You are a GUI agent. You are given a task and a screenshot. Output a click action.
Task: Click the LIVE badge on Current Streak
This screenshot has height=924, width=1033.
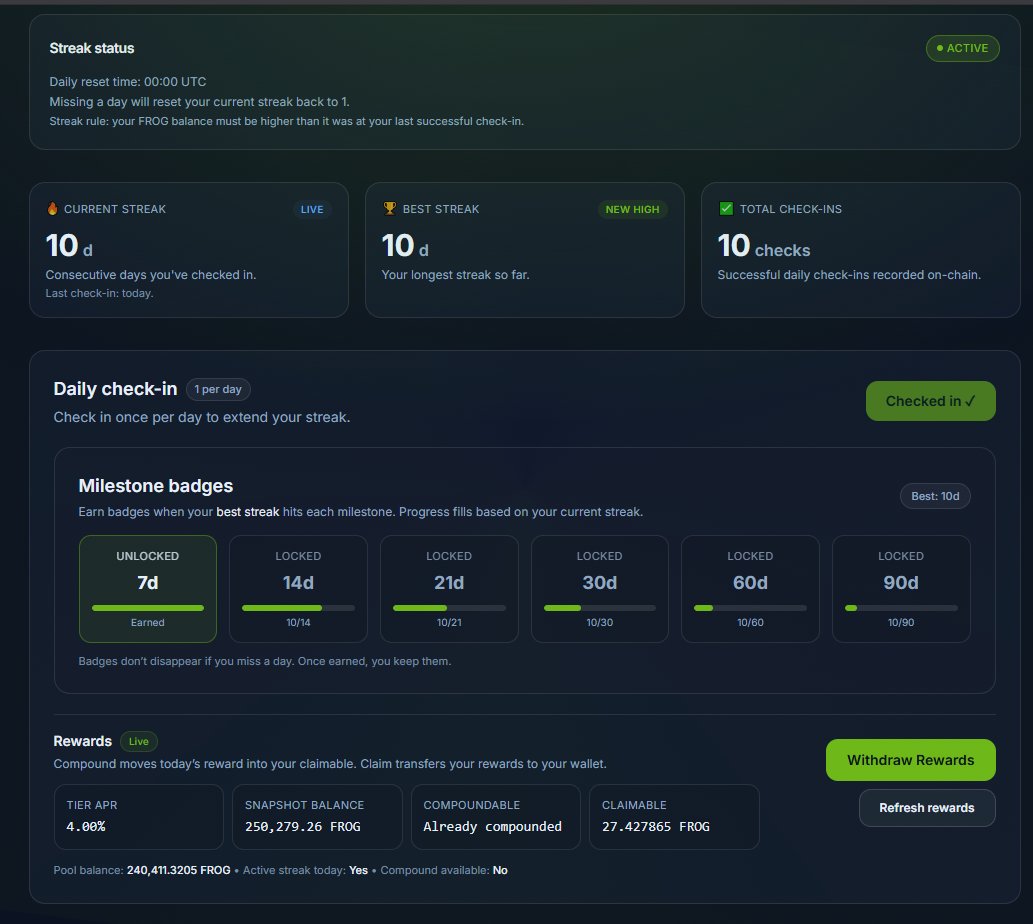pos(312,209)
